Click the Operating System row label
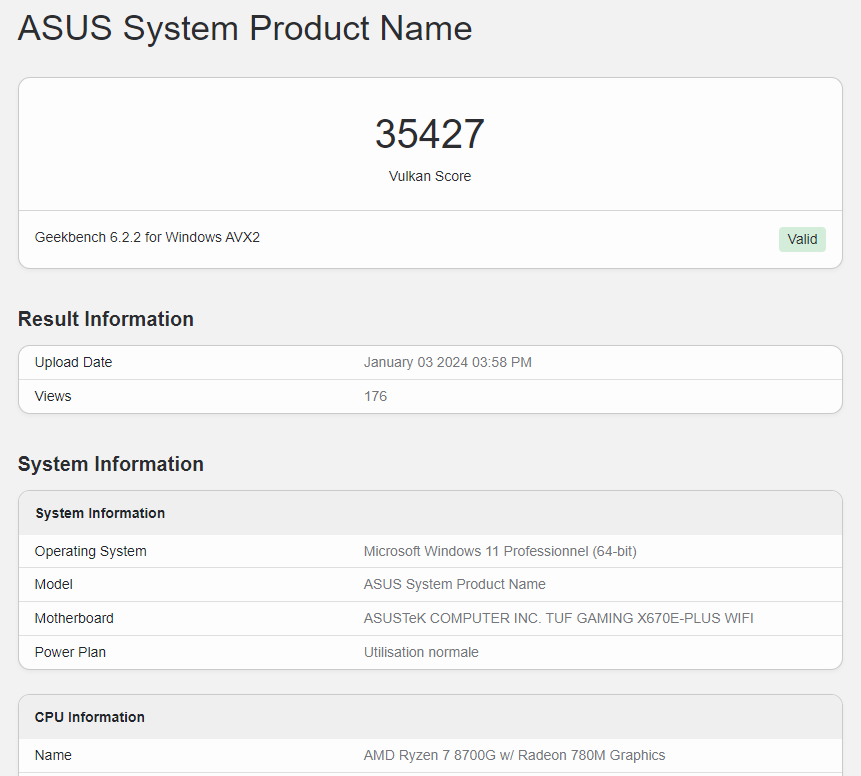861x776 pixels. pos(90,551)
